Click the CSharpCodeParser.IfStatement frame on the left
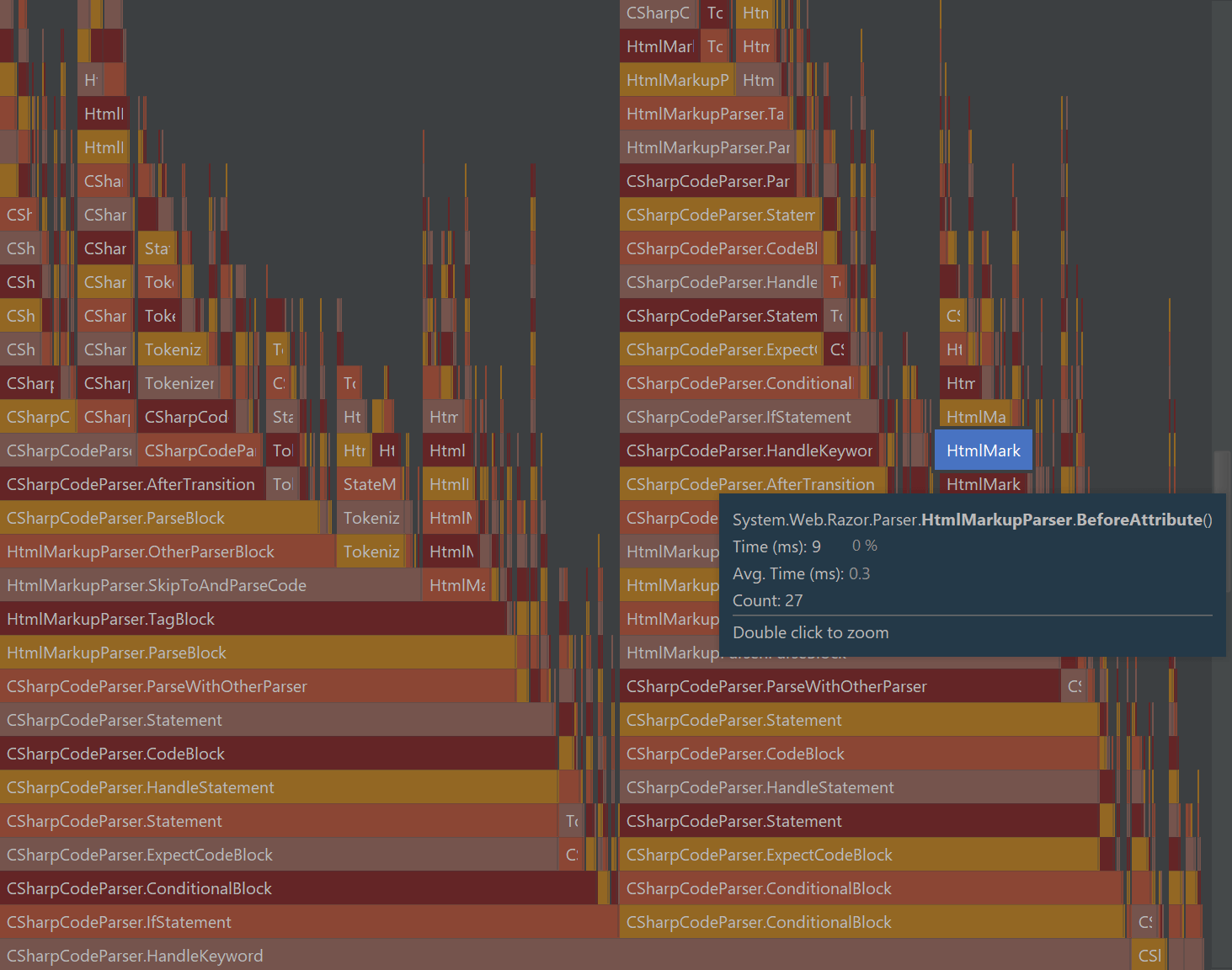 tap(118, 922)
